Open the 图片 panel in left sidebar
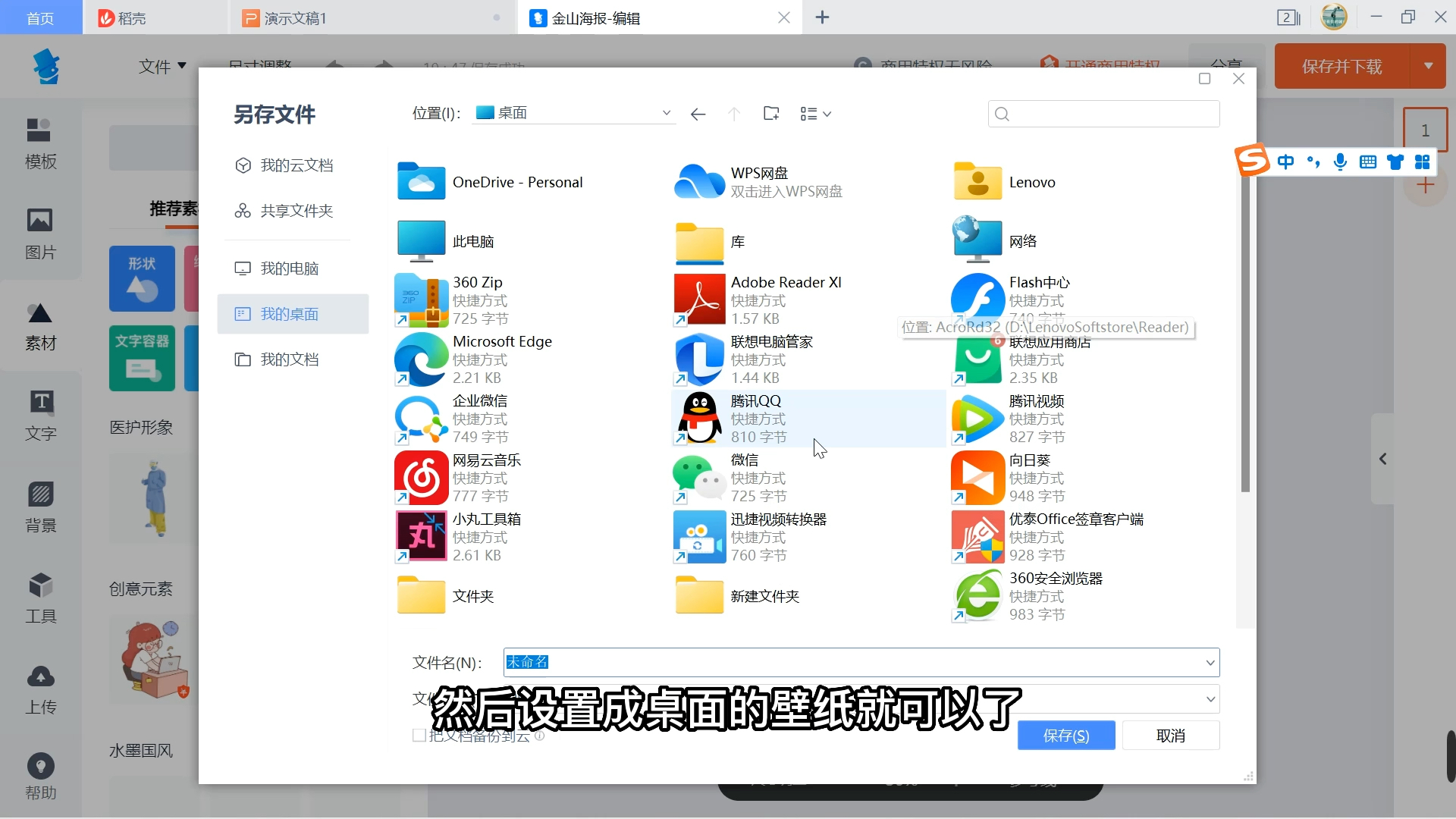This screenshot has height=819, width=1456. pyautogui.click(x=41, y=234)
